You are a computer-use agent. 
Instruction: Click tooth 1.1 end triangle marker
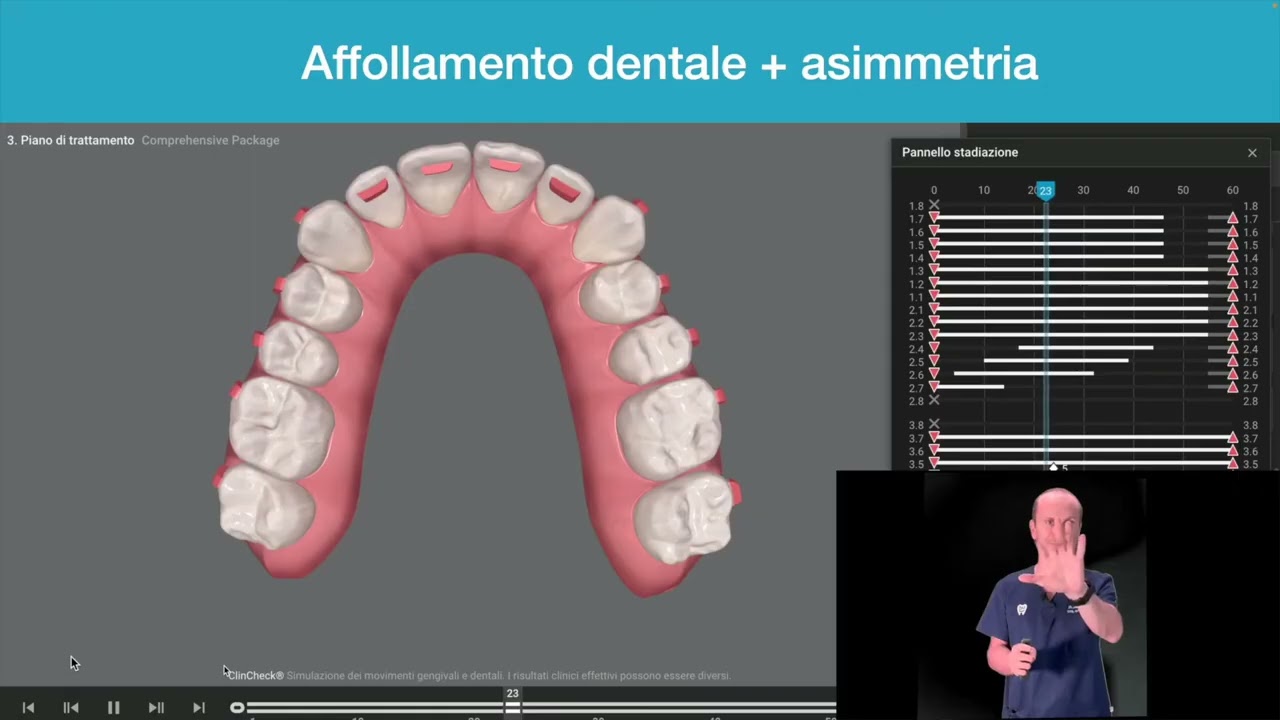point(1232,295)
